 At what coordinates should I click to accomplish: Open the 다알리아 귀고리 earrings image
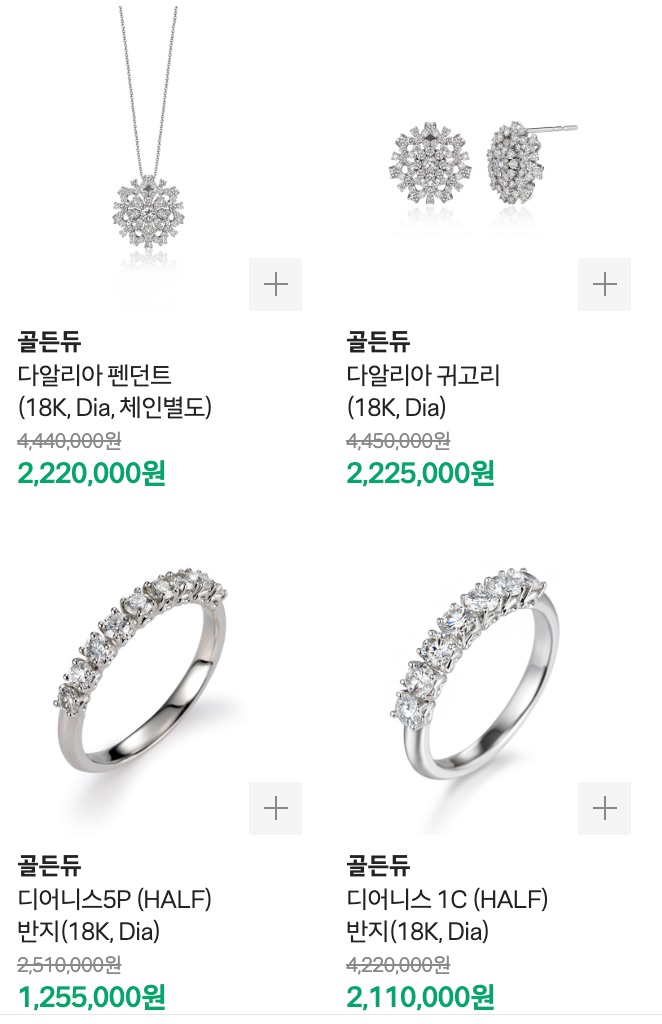click(x=482, y=165)
